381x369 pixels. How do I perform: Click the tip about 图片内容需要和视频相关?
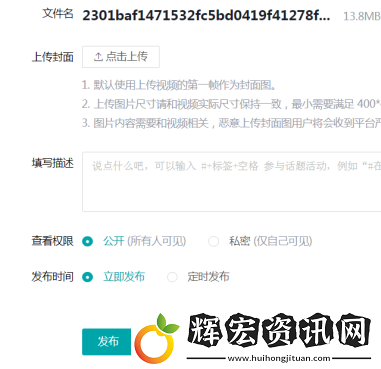231,123
